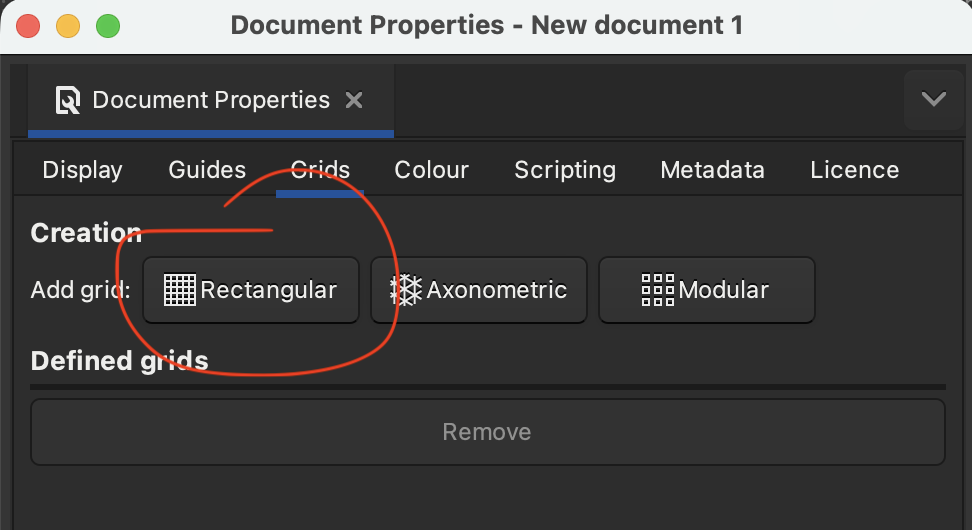Select the Grids tab
Image resolution: width=972 pixels, height=530 pixels.
point(320,170)
